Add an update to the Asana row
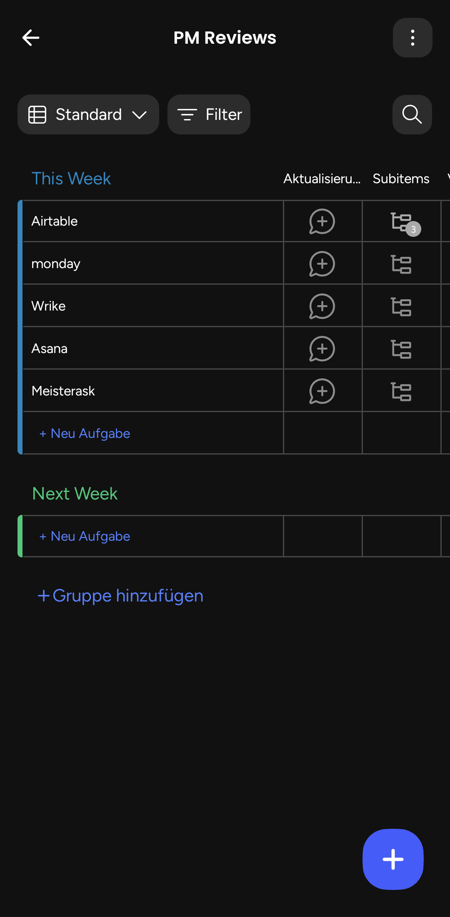Image resolution: width=450 pixels, height=917 pixels. coord(322,349)
